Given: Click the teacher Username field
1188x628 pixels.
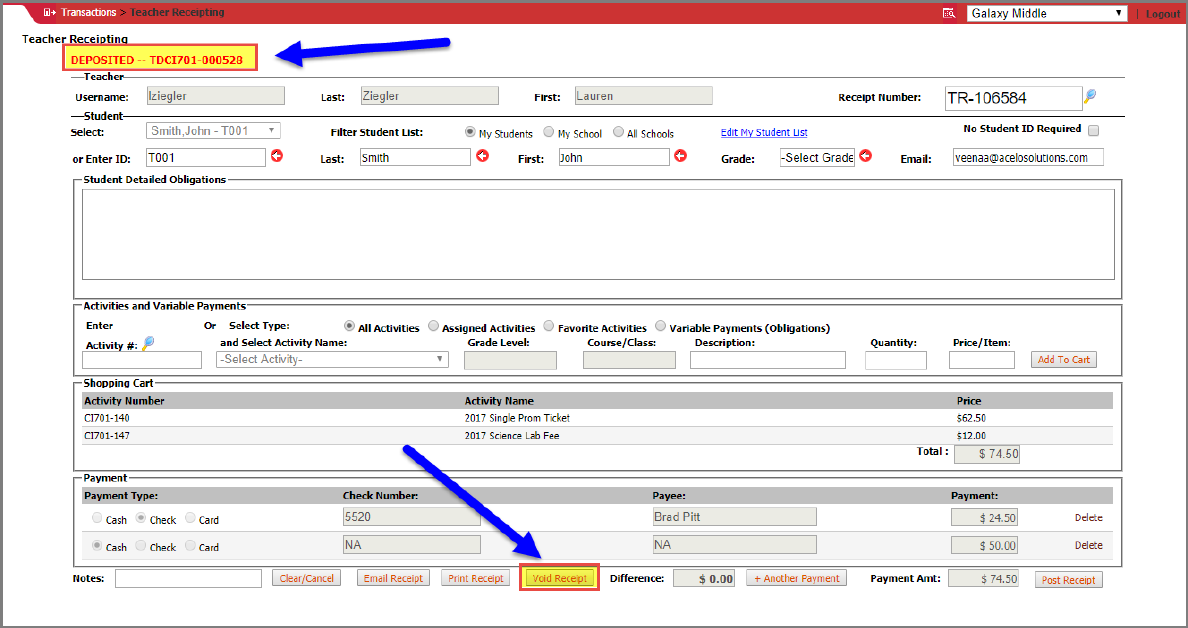Looking at the screenshot, I should (215, 95).
